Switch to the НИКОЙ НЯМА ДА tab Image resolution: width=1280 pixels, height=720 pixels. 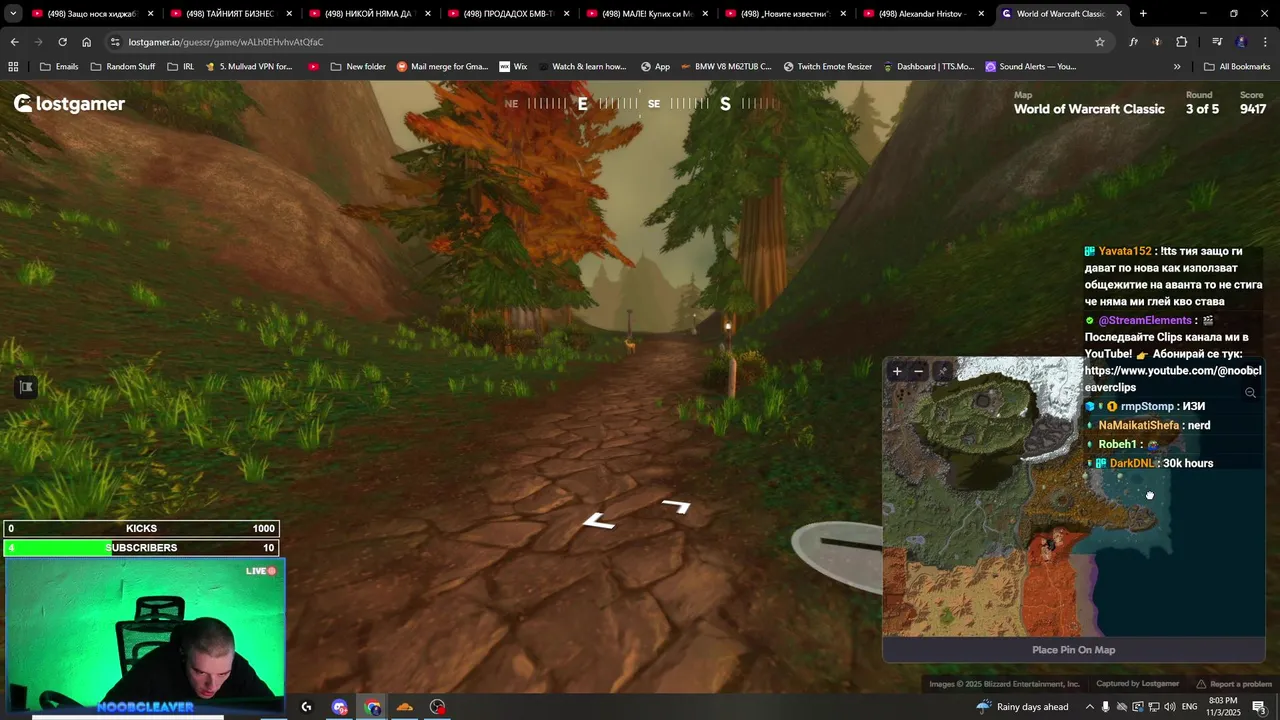coord(370,14)
